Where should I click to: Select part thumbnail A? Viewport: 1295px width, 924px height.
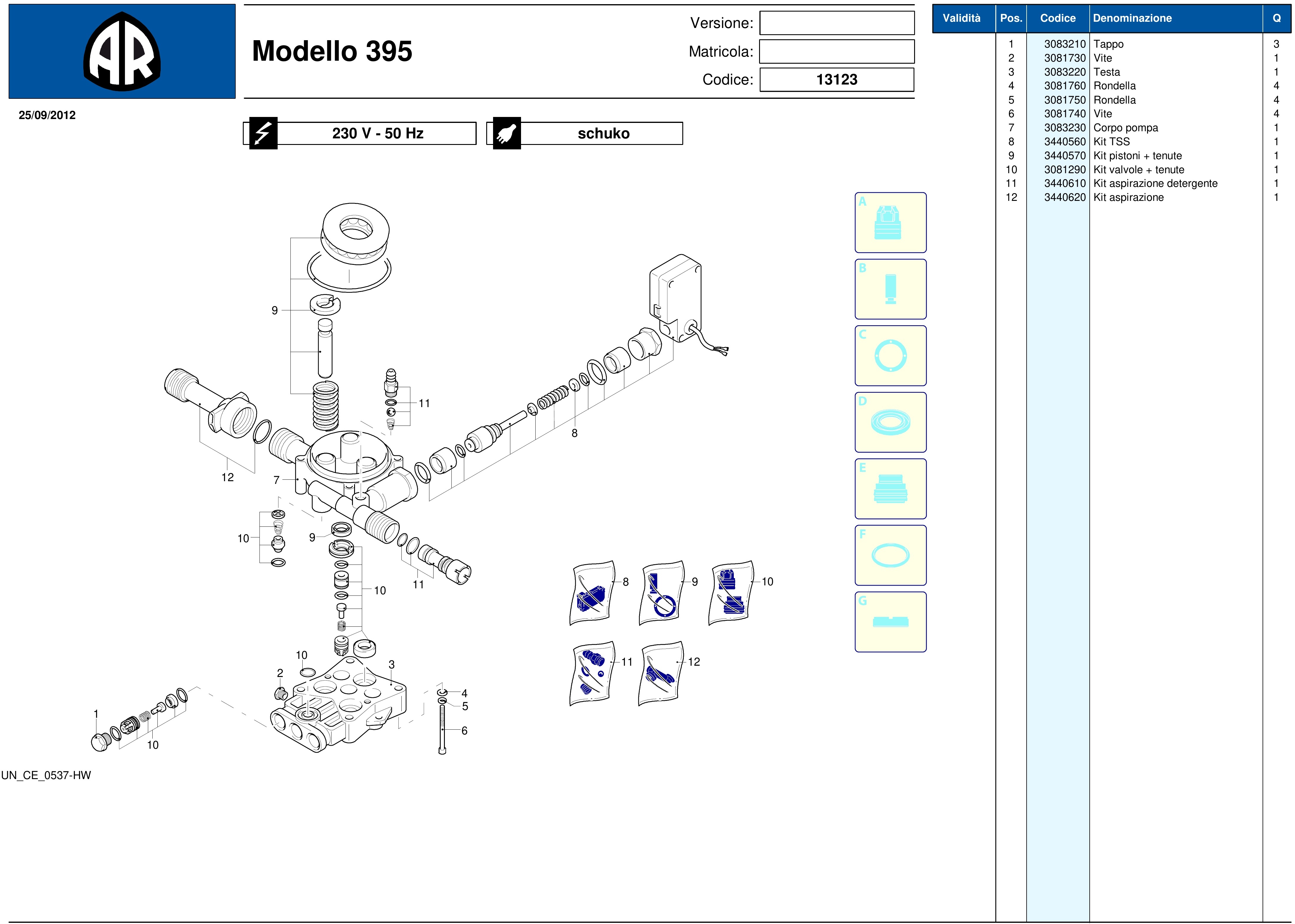[890, 223]
